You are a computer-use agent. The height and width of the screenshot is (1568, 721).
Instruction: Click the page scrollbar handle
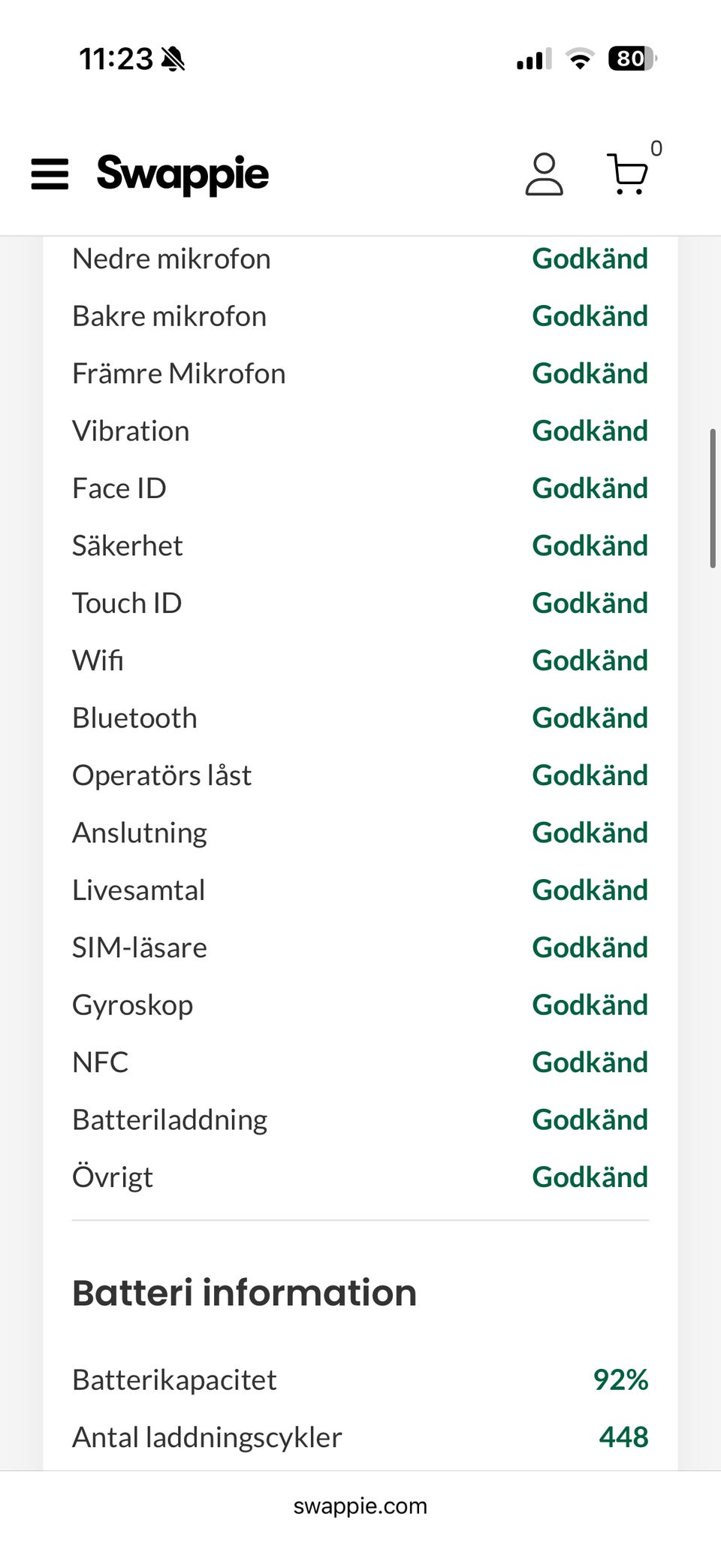pos(712,498)
